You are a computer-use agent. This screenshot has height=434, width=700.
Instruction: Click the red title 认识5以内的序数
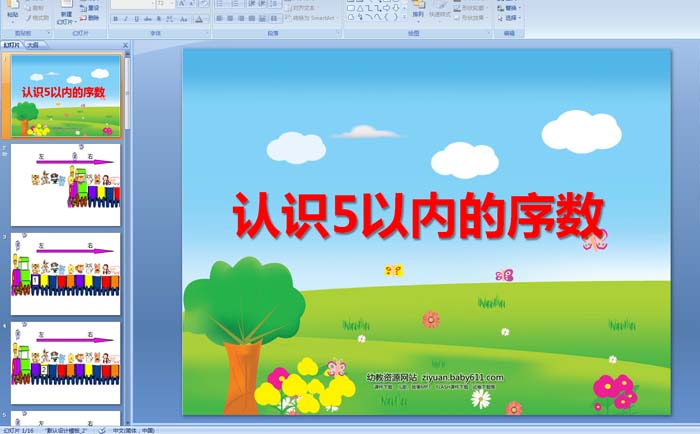tap(418, 216)
